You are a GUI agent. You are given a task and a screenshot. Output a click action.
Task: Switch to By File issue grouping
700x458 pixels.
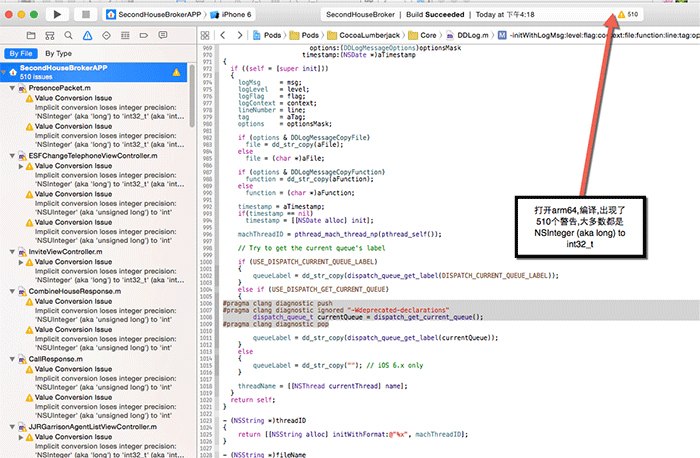click(x=20, y=53)
